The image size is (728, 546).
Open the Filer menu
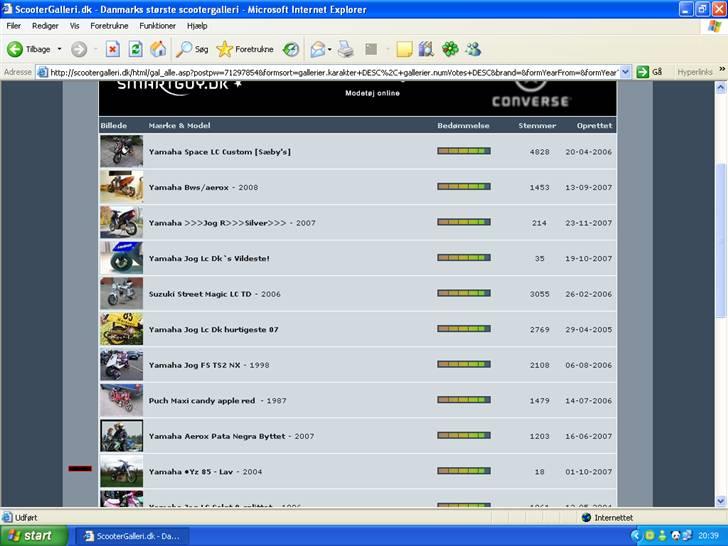coord(13,26)
